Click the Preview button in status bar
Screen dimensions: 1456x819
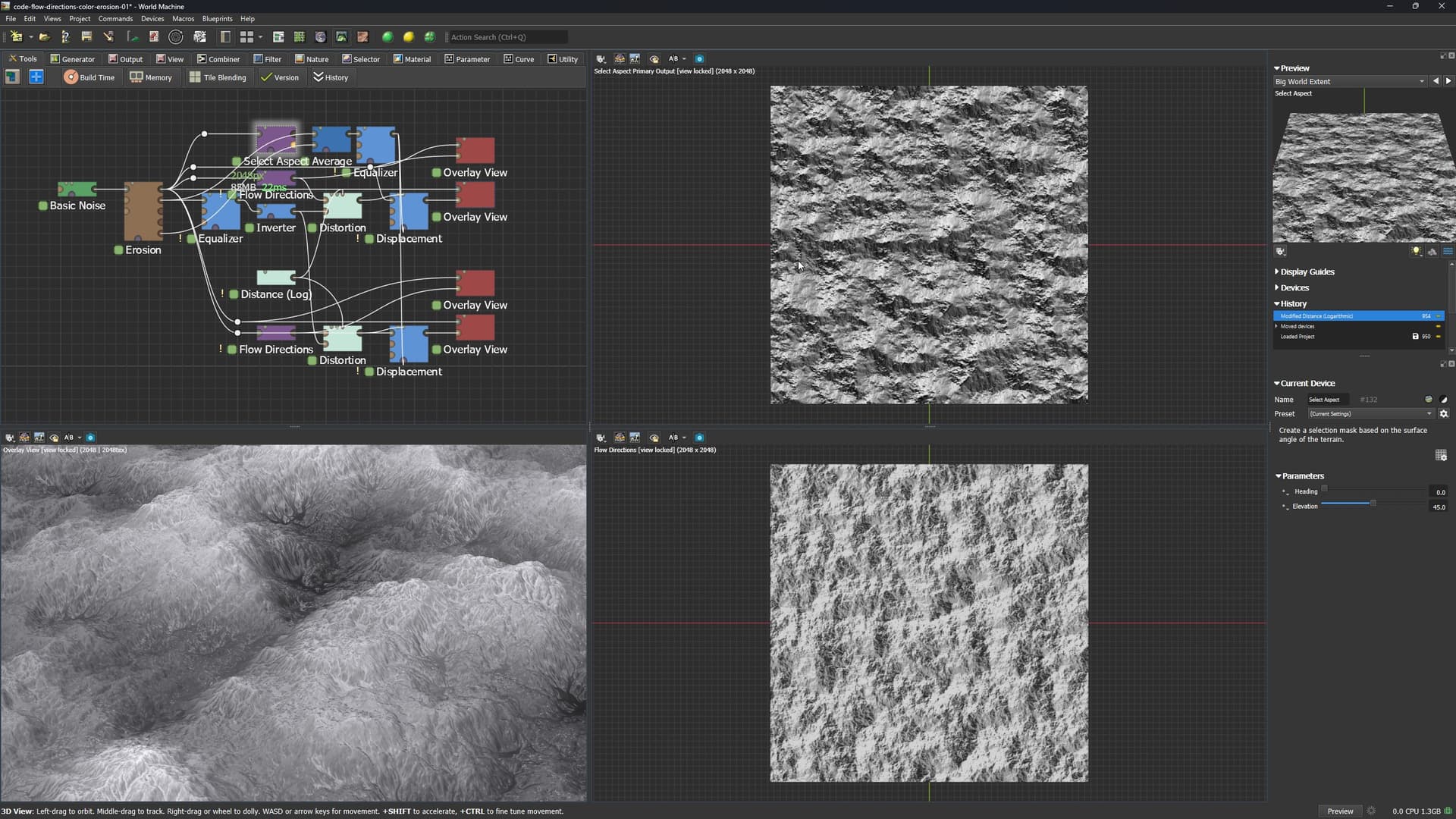pyautogui.click(x=1340, y=811)
